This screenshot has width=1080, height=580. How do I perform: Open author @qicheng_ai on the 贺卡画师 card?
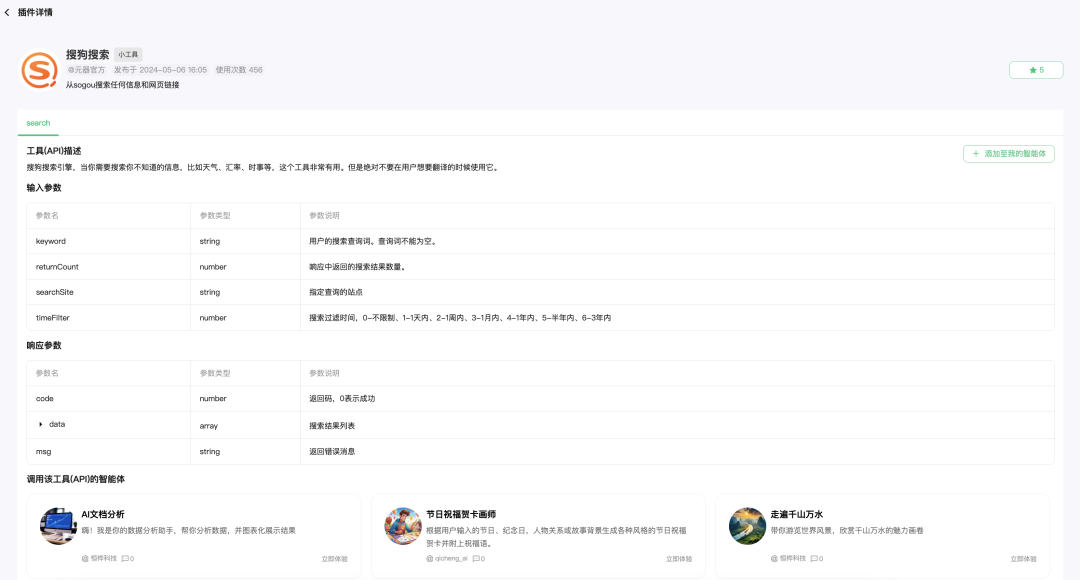point(447,559)
